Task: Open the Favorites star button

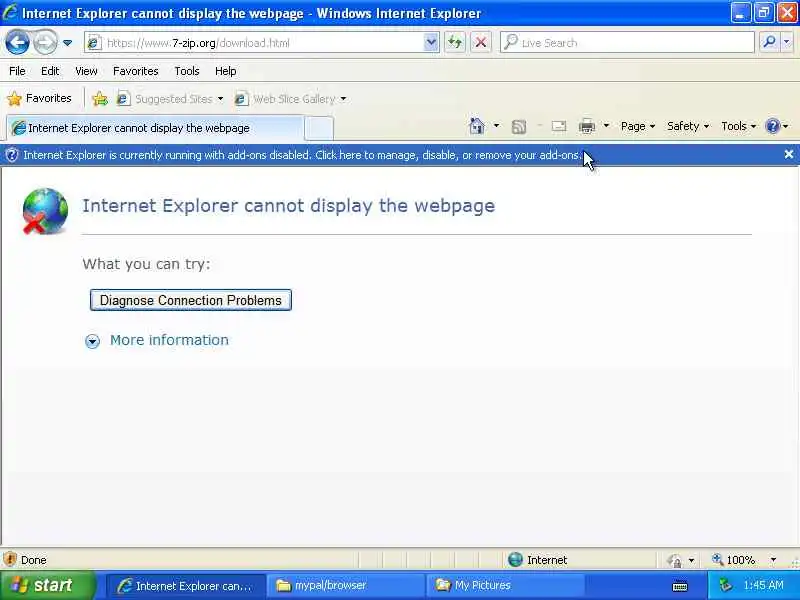Action: (x=39, y=98)
